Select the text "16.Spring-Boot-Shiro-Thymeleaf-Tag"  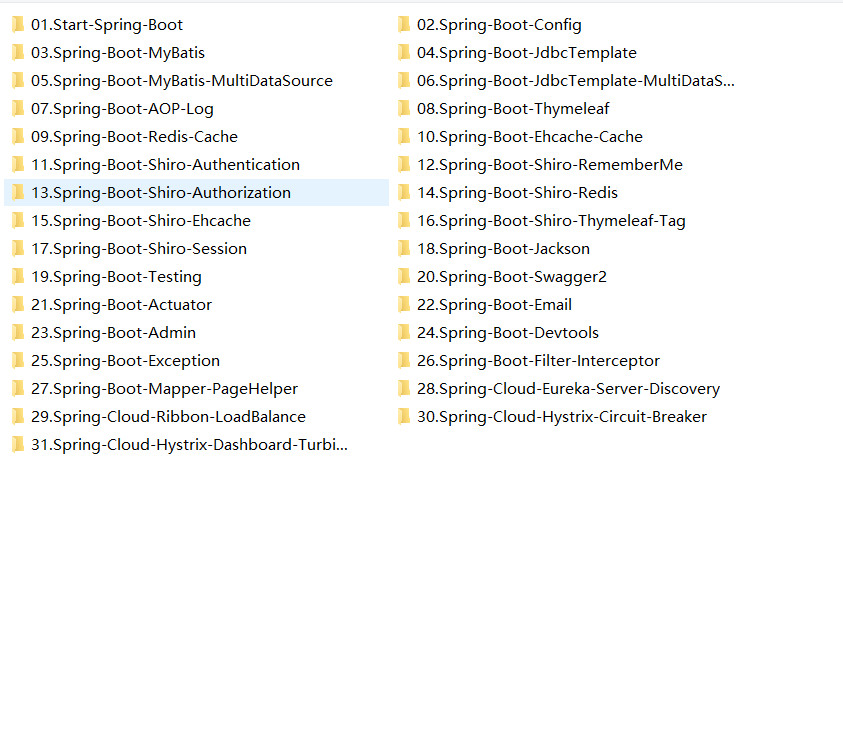(551, 221)
